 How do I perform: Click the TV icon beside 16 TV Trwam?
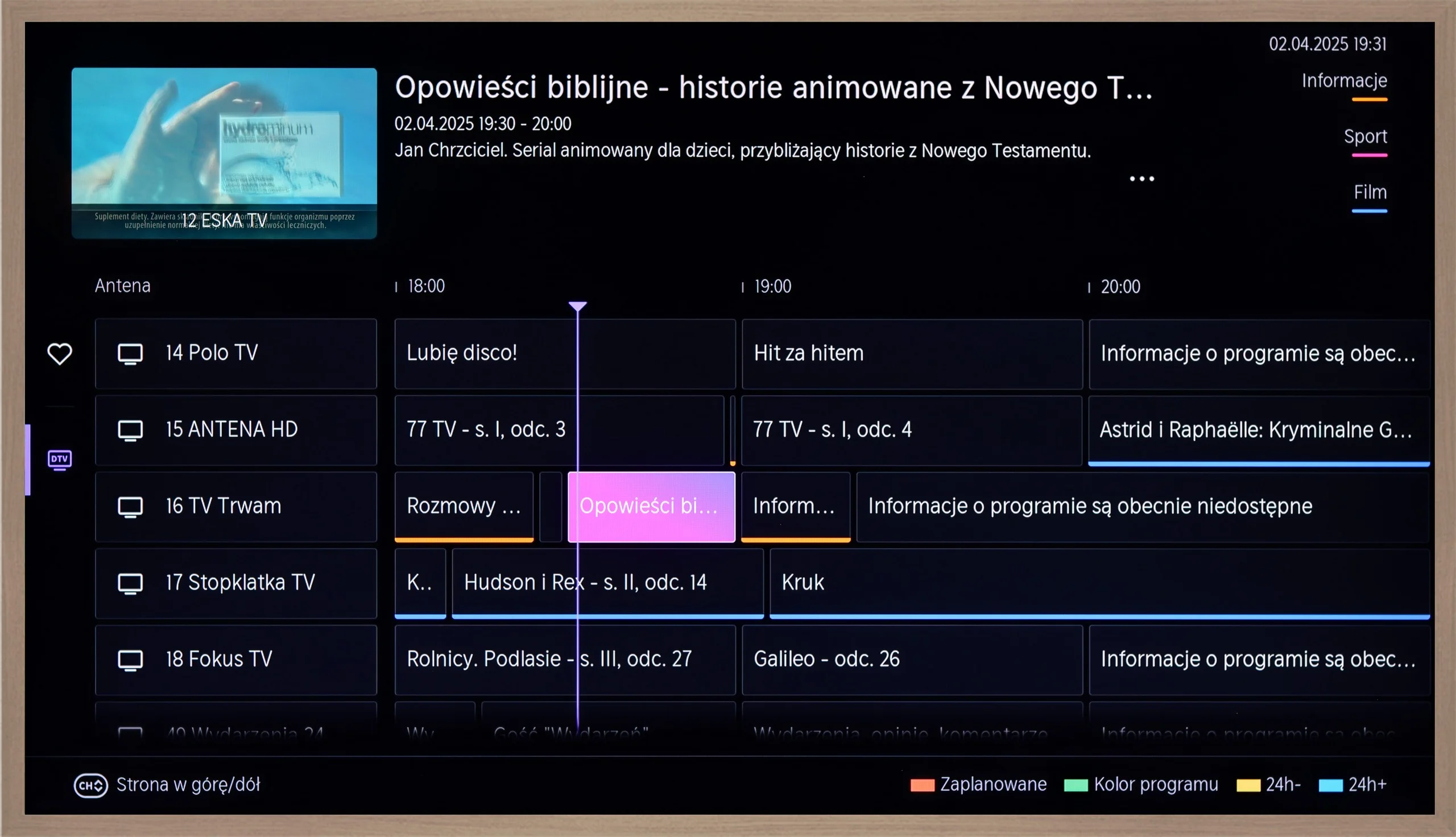click(130, 507)
